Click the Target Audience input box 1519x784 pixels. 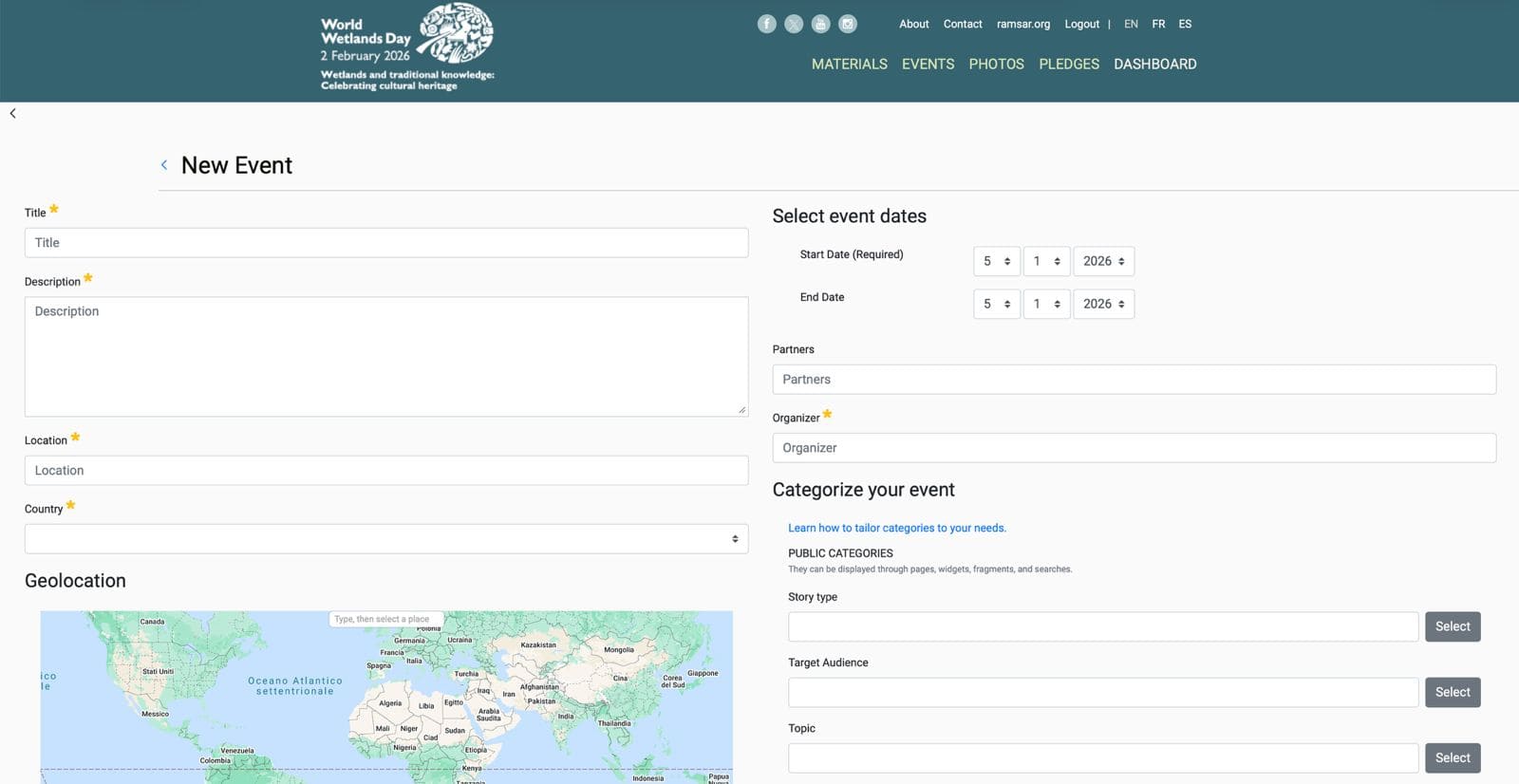[x=1103, y=692]
